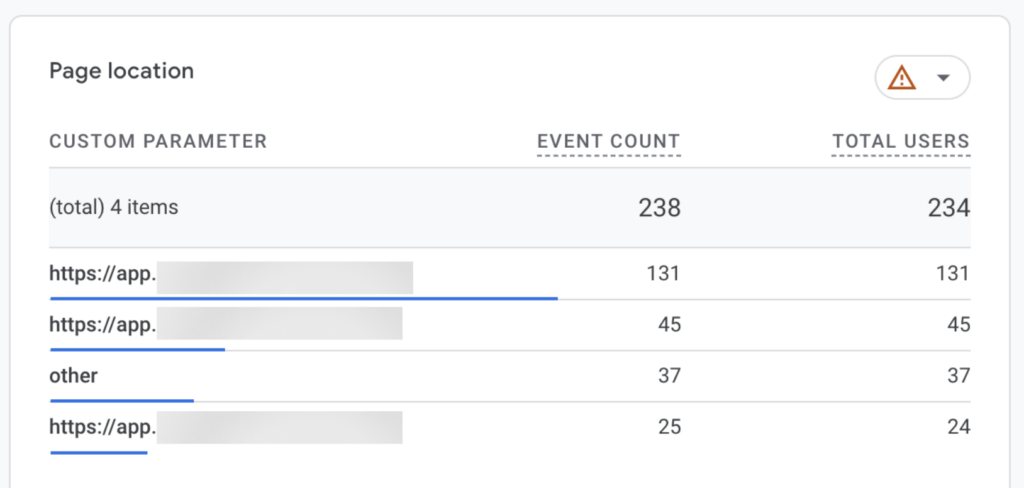Click the orange warning triangle icon
This screenshot has width=1024, height=488.
[903, 78]
